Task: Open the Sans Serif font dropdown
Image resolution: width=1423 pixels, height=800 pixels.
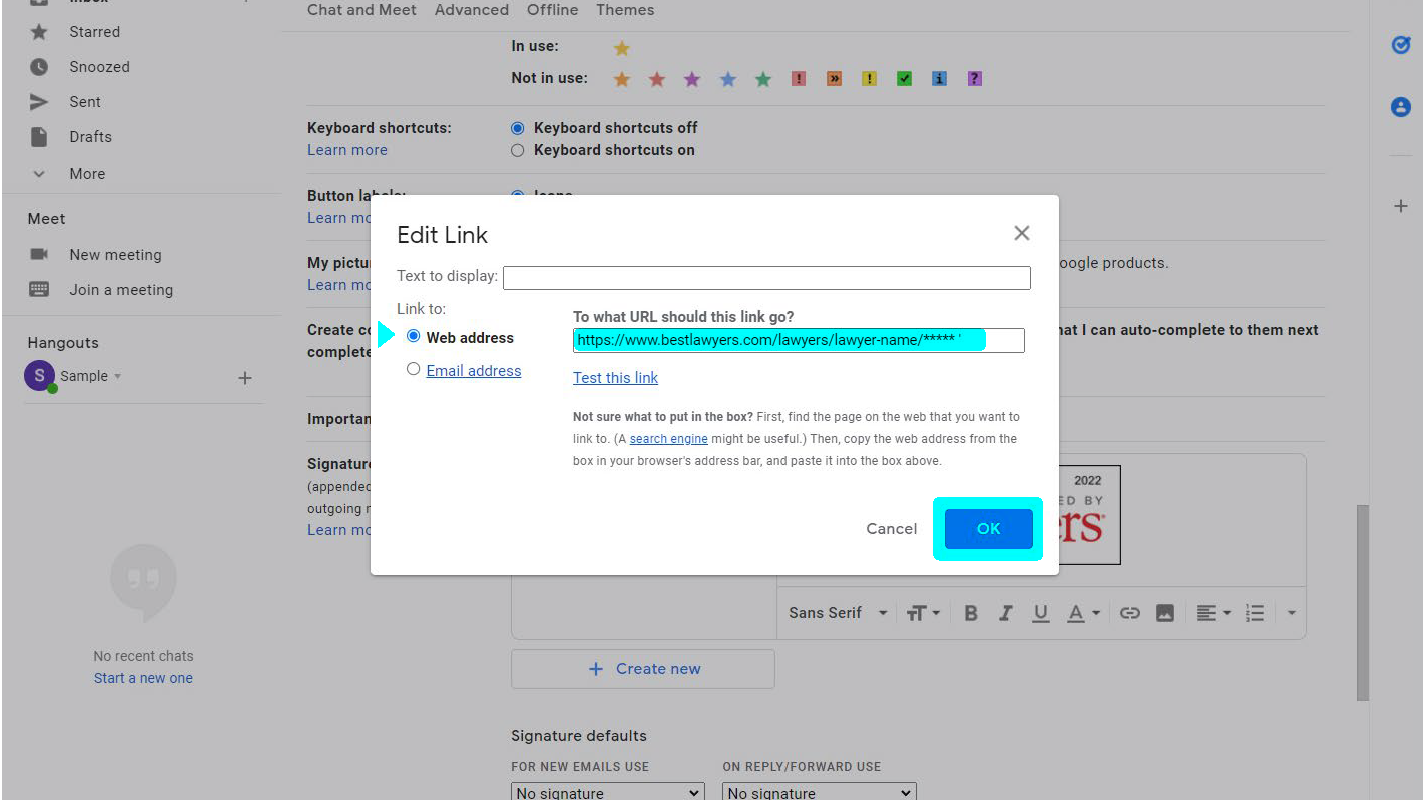Action: click(x=836, y=612)
